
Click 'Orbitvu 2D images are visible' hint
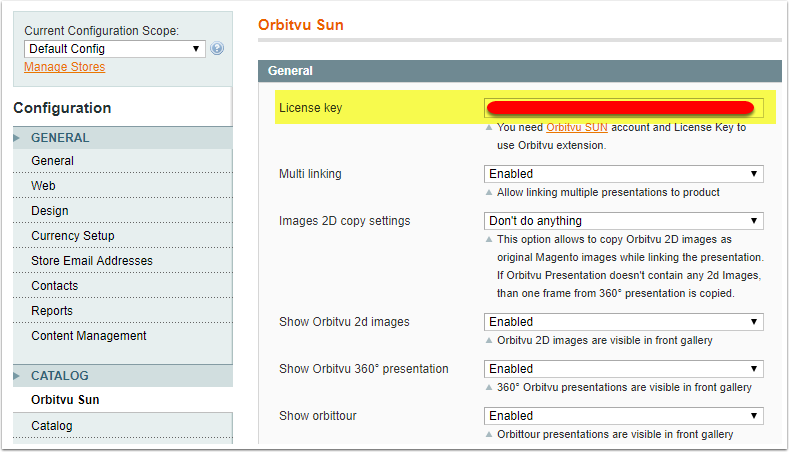pyautogui.click(x=604, y=340)
